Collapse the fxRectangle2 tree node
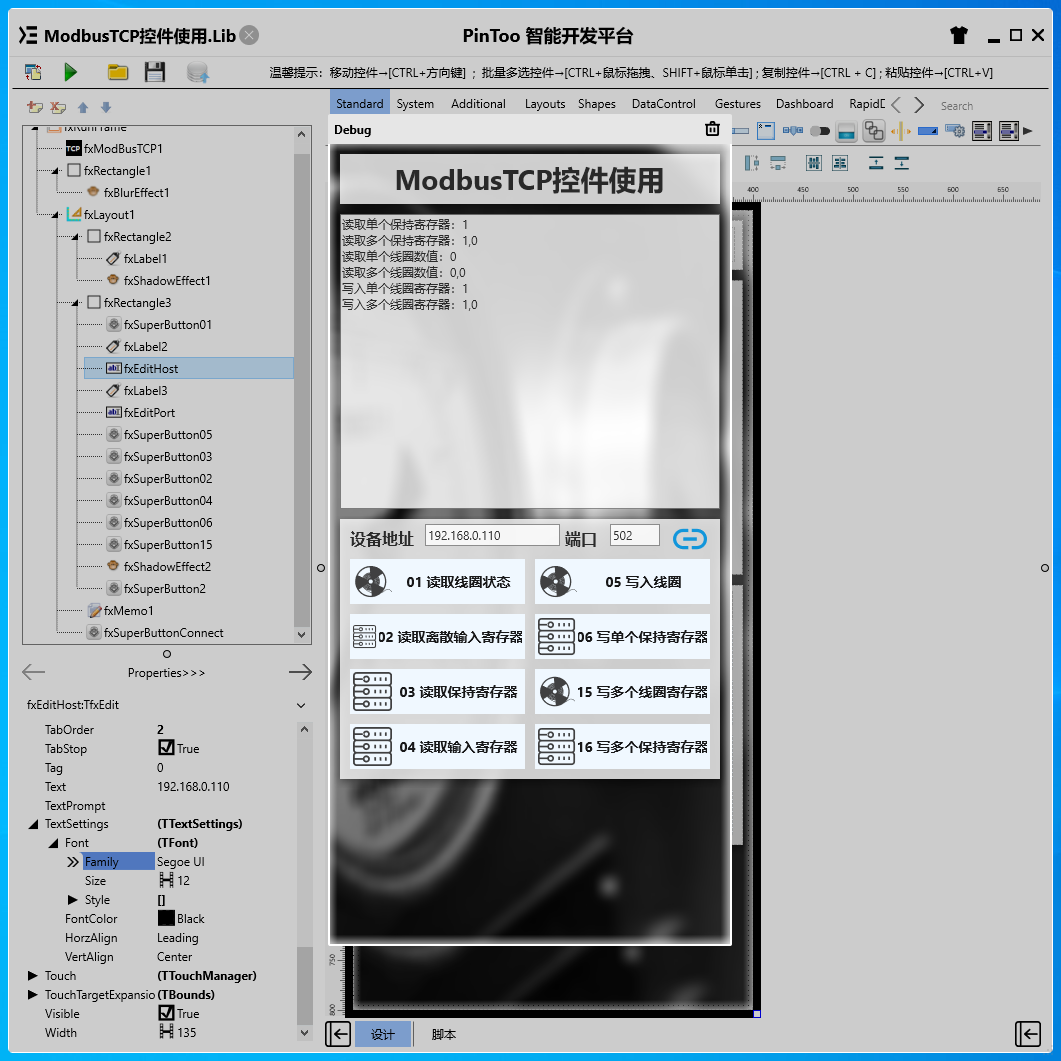1061x1061 pixels. pos(76,237)
